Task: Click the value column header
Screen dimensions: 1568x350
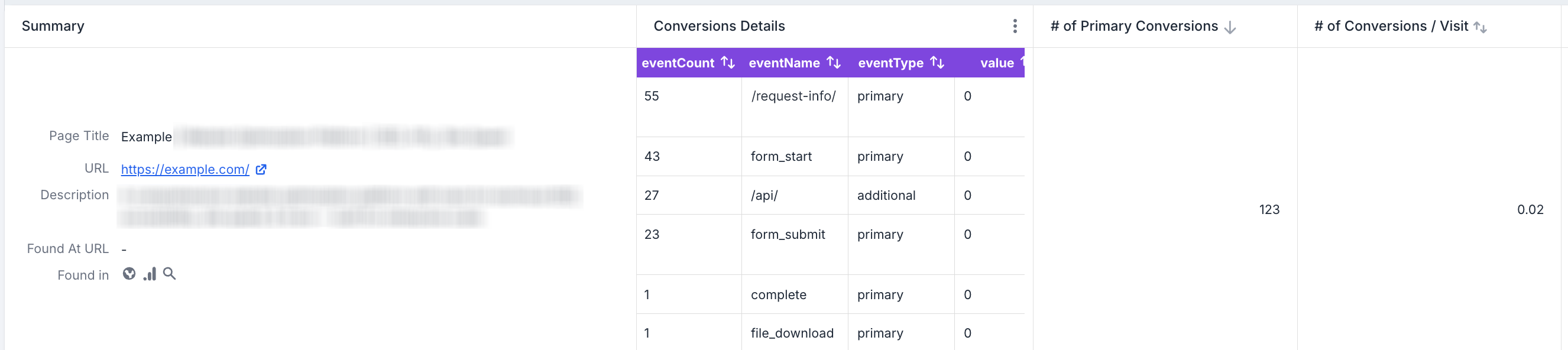Action: pyautogui.click(x=996, y=63)
